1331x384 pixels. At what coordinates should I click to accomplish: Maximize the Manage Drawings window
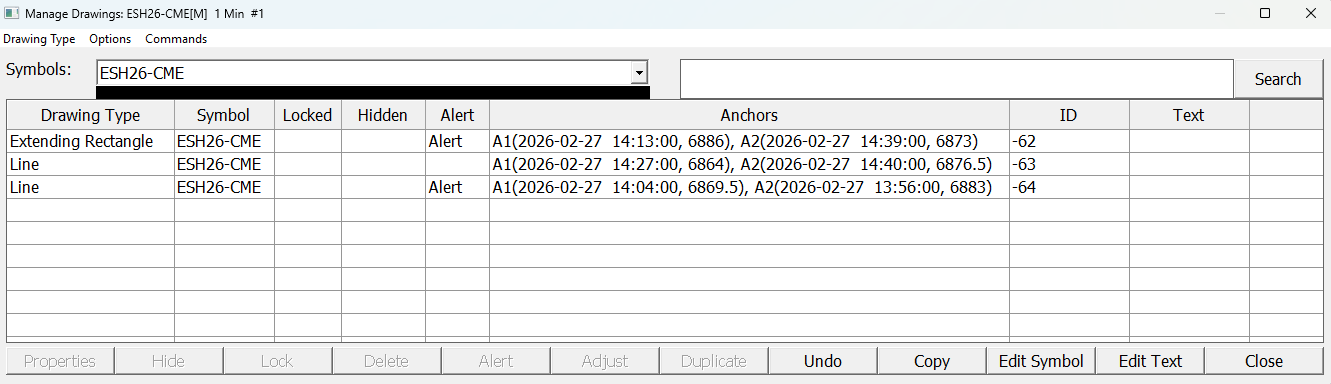(1265, 14)
